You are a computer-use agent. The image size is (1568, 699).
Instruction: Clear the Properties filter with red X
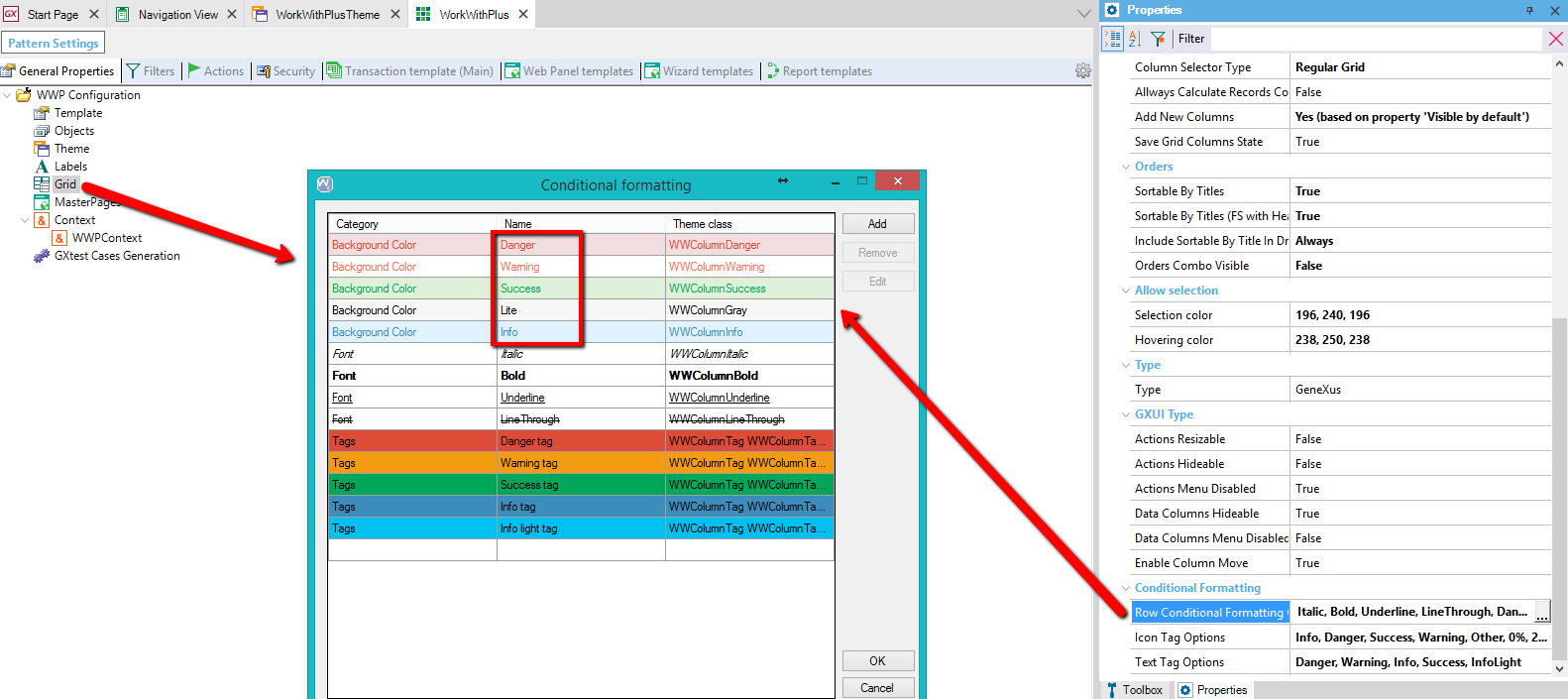point(1555,39)
